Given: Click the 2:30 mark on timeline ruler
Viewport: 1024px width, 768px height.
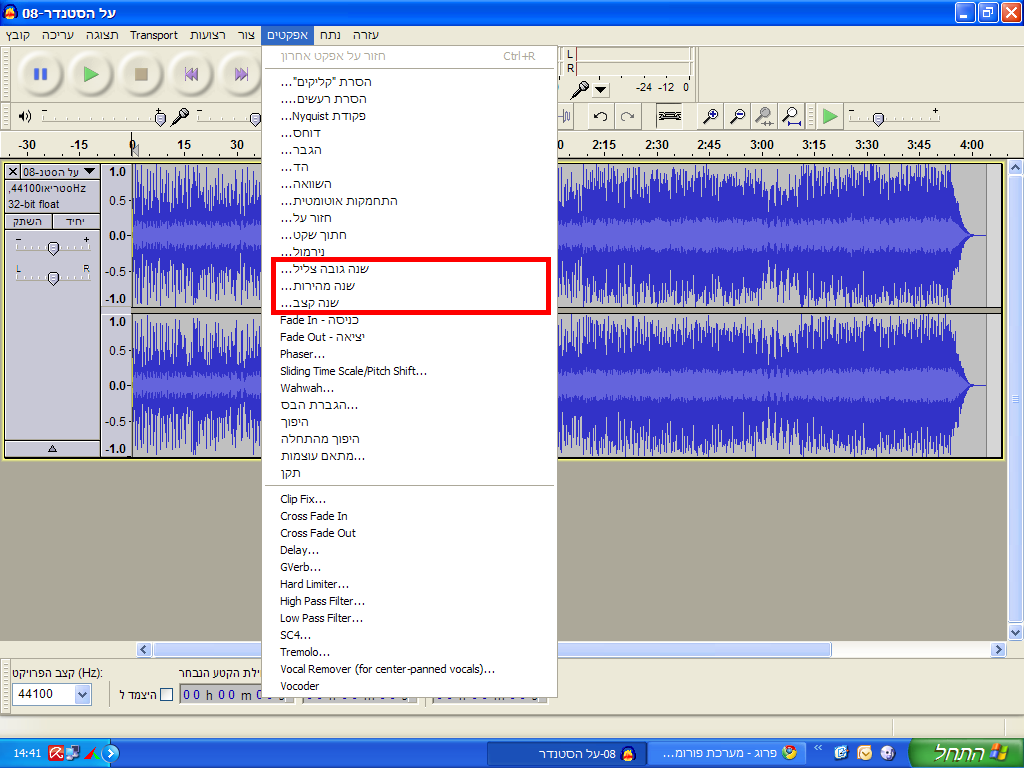Looking at the screenshot, I should pos(656,145).
